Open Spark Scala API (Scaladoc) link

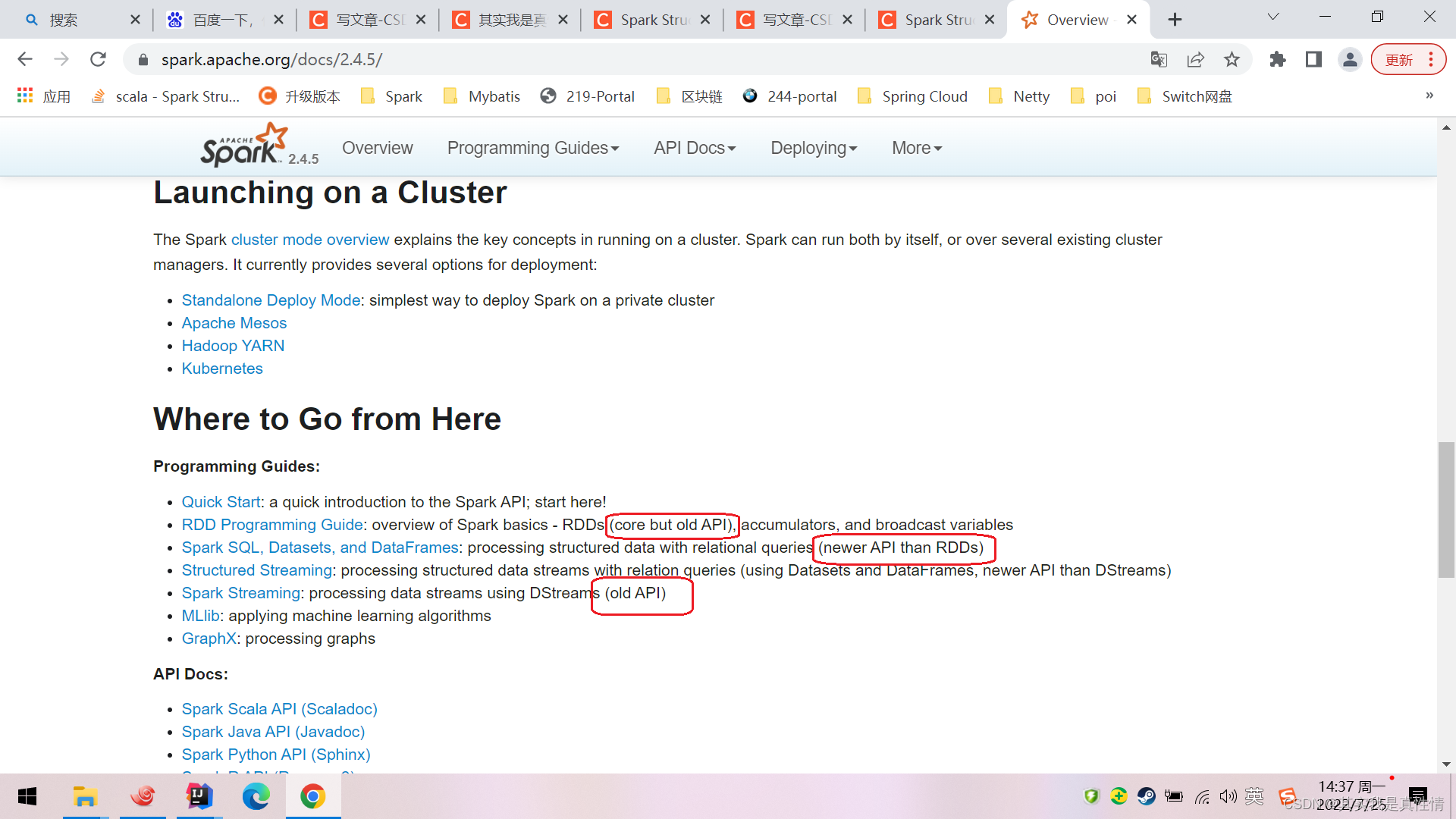pyautogui.click(x=280, y=709)
